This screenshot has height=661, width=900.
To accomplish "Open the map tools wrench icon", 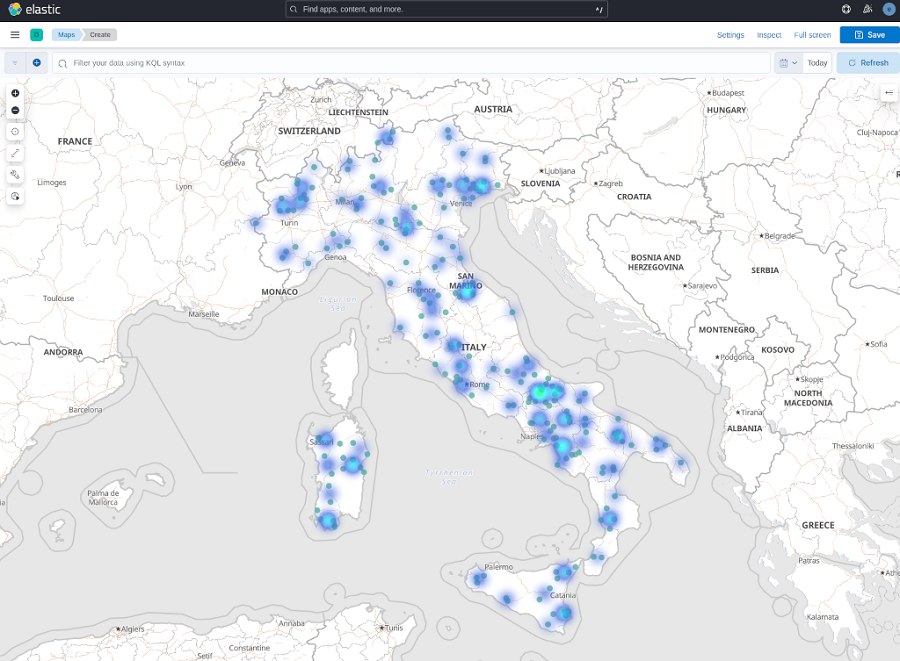I will click(x=15, y=175).
